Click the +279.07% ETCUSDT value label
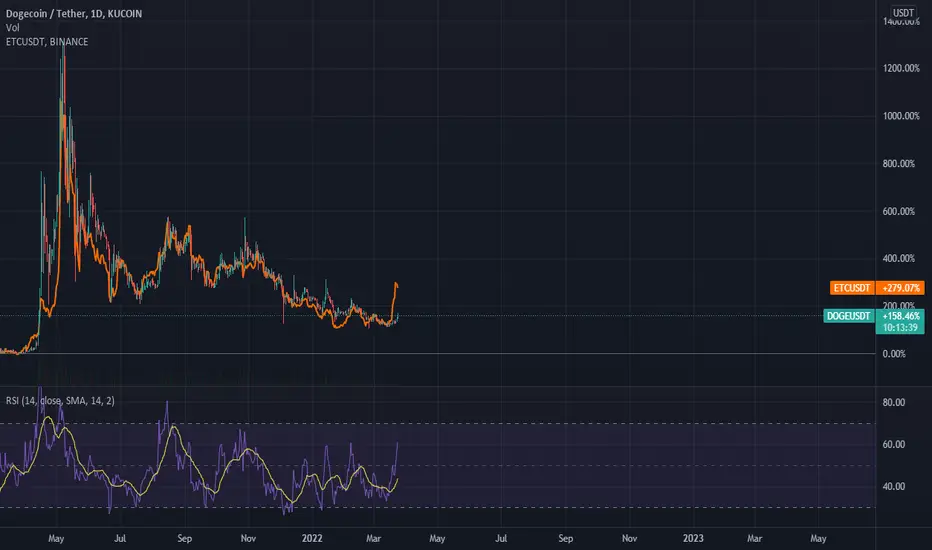This screenshot has width=932, height=550. tap(900, 288)
